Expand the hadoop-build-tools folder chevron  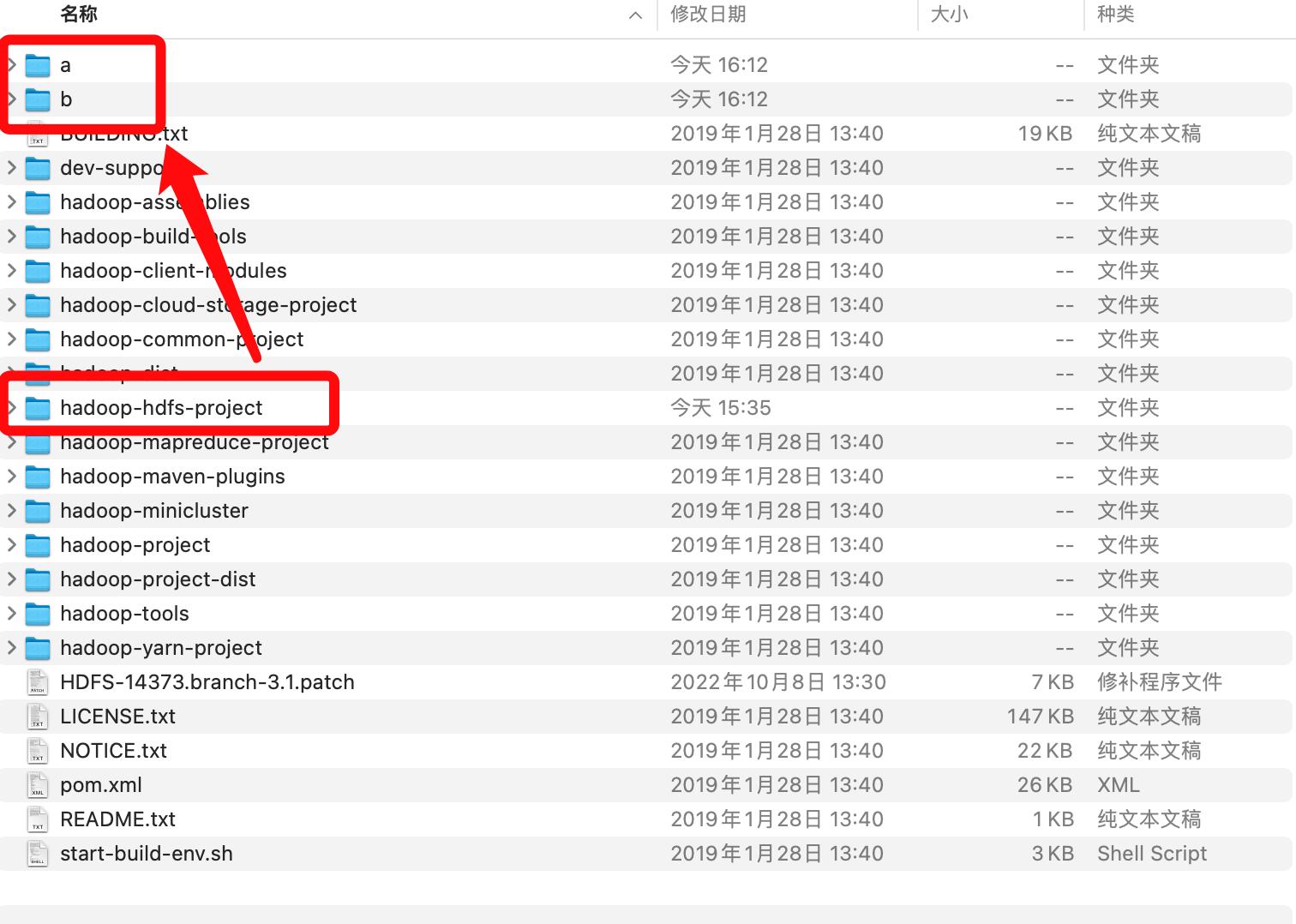pos(12,237)
